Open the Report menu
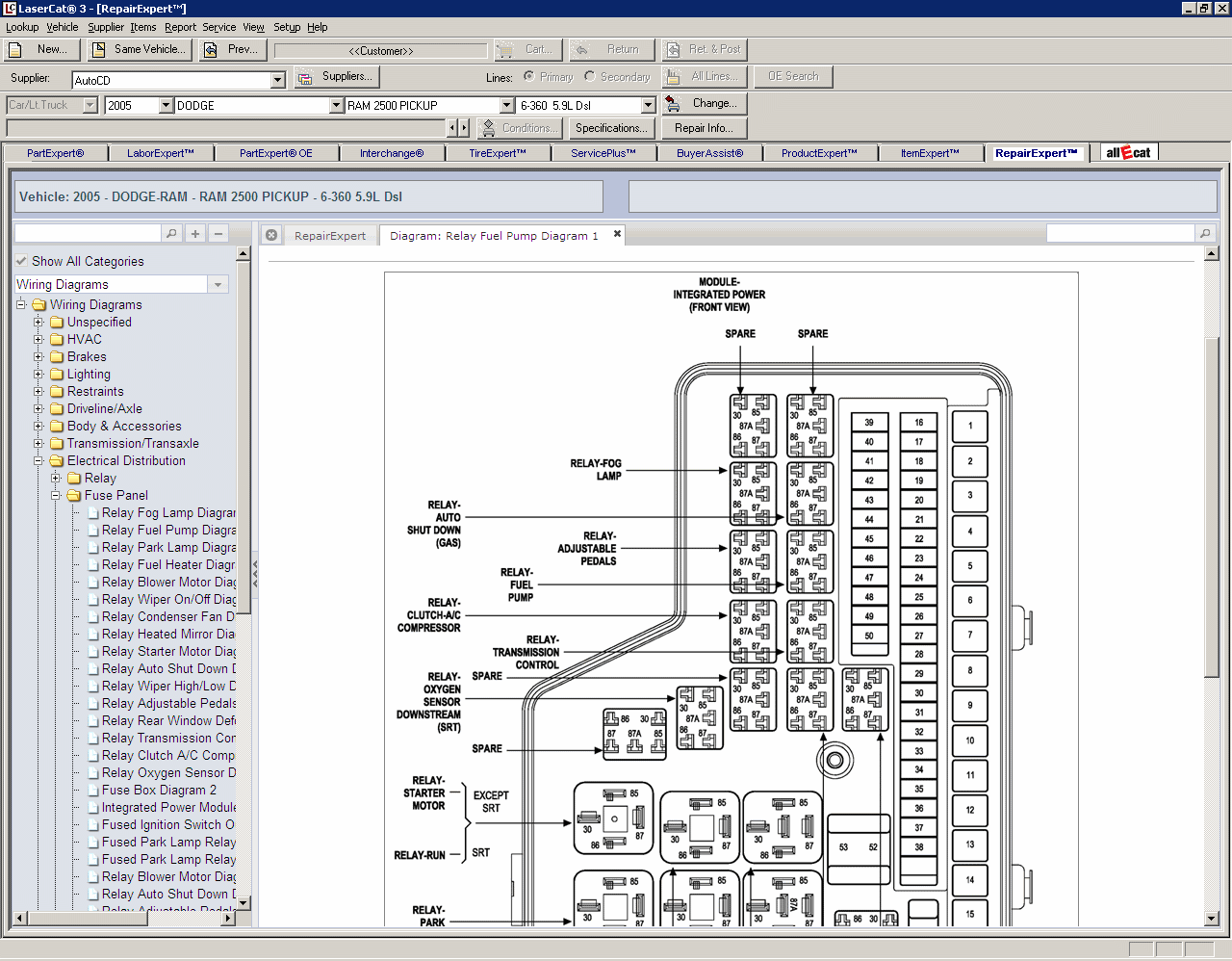Image resolution: width=1232 pixels, height=961 pixels. coord(180,27)
